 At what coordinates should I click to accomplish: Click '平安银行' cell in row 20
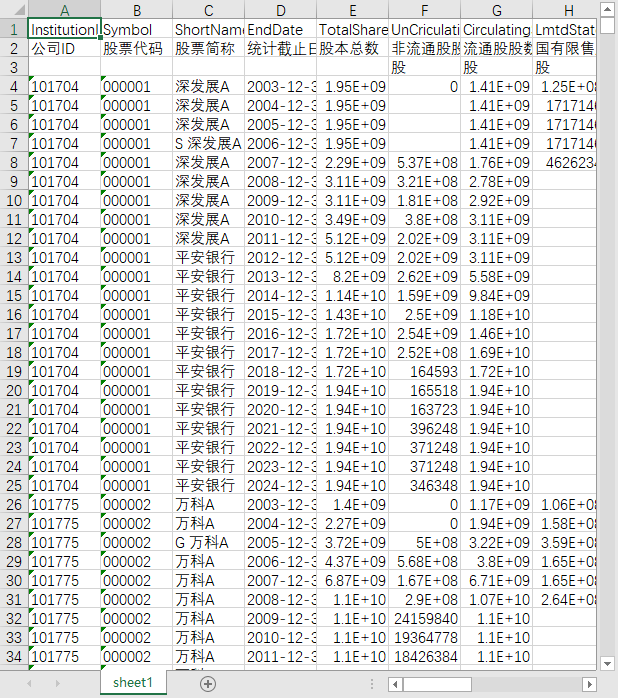(208, 390)
